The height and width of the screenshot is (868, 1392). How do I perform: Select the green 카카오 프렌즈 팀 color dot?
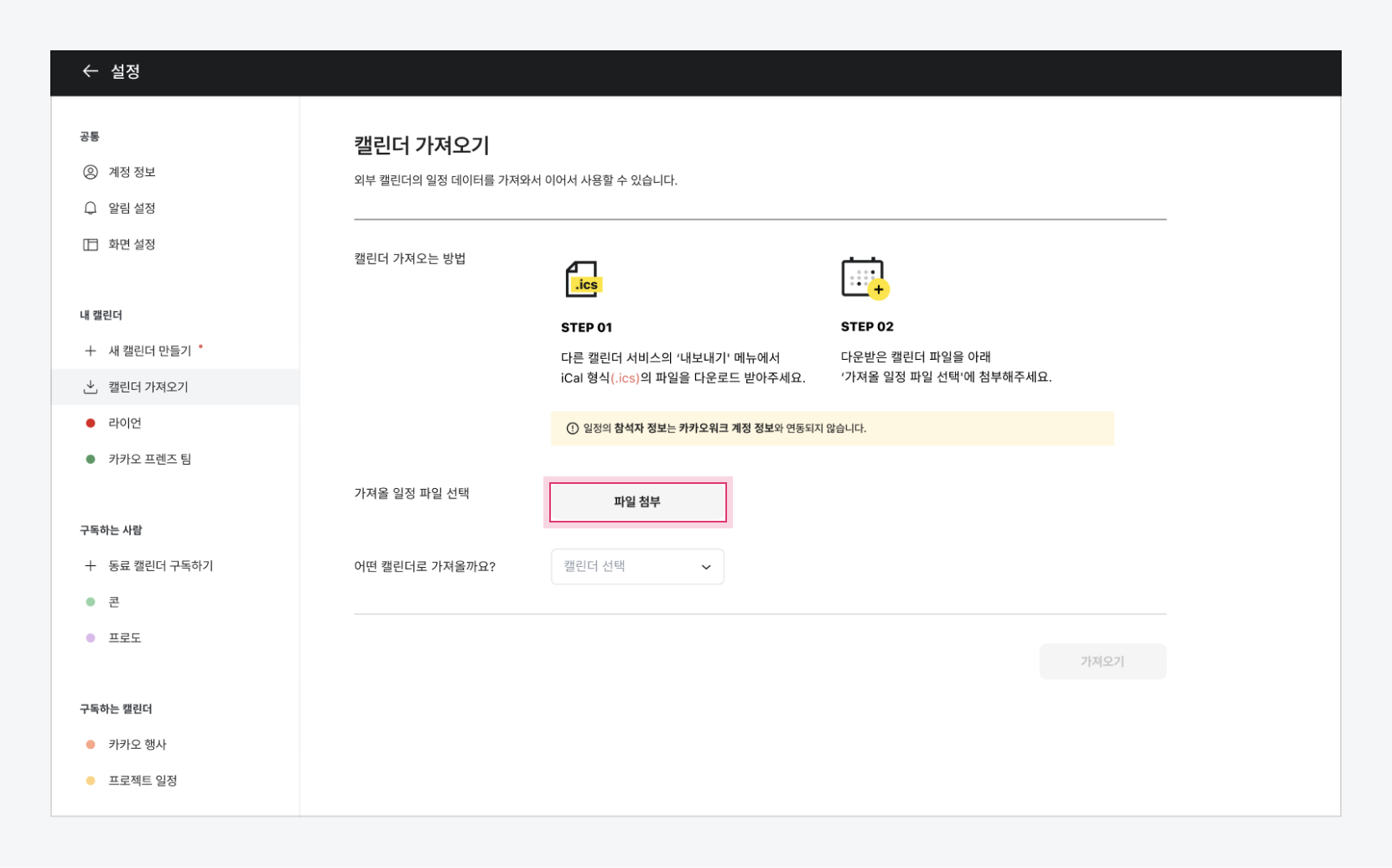click(91, 460)
